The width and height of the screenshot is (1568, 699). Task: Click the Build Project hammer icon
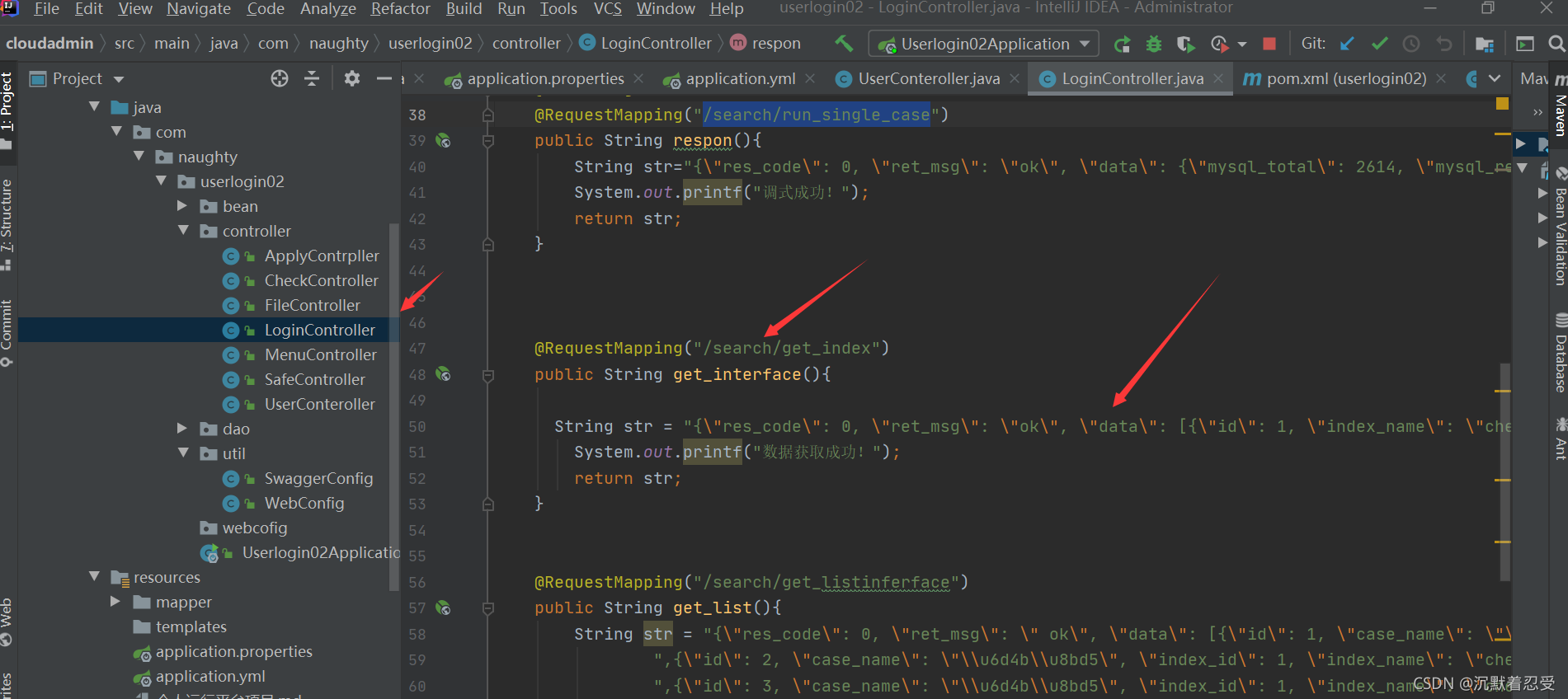(844, 43)
